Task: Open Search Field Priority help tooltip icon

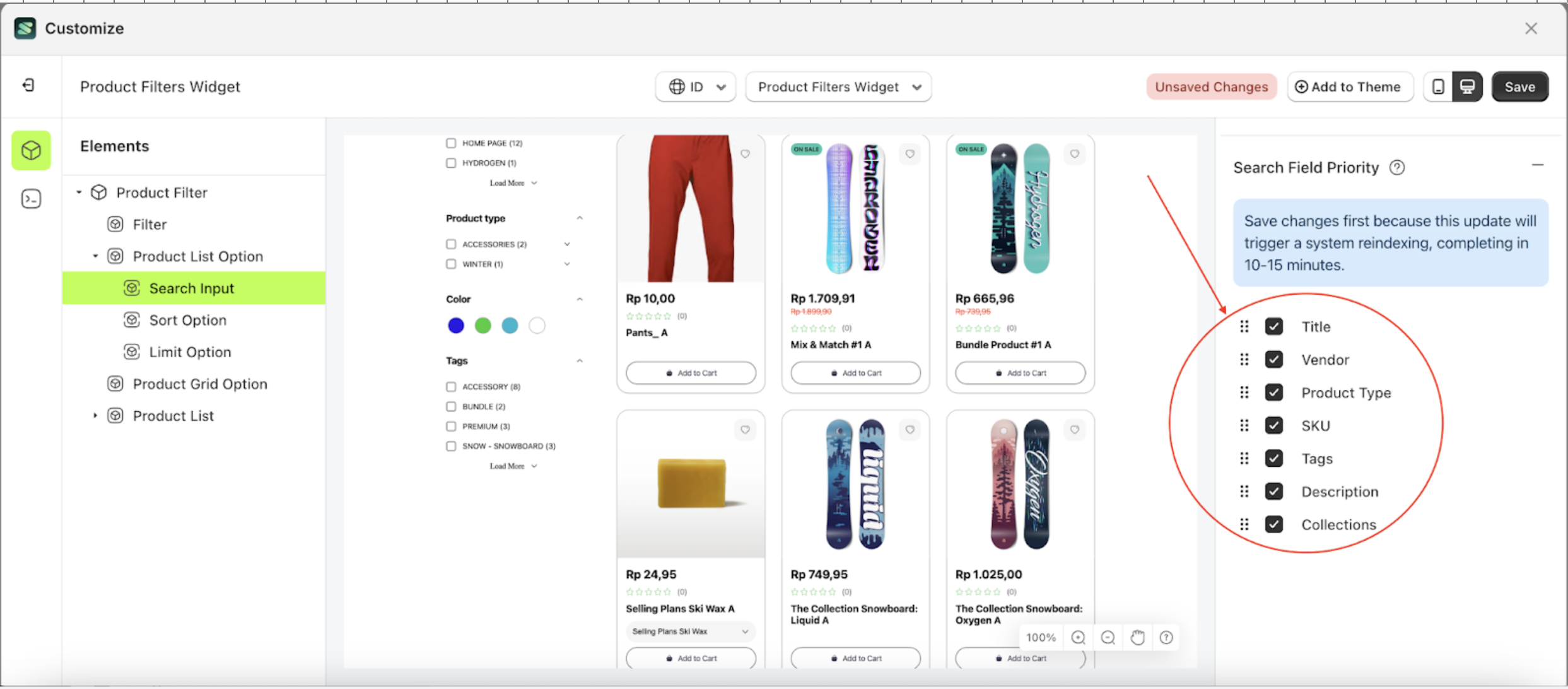Action: [1397, 167]
